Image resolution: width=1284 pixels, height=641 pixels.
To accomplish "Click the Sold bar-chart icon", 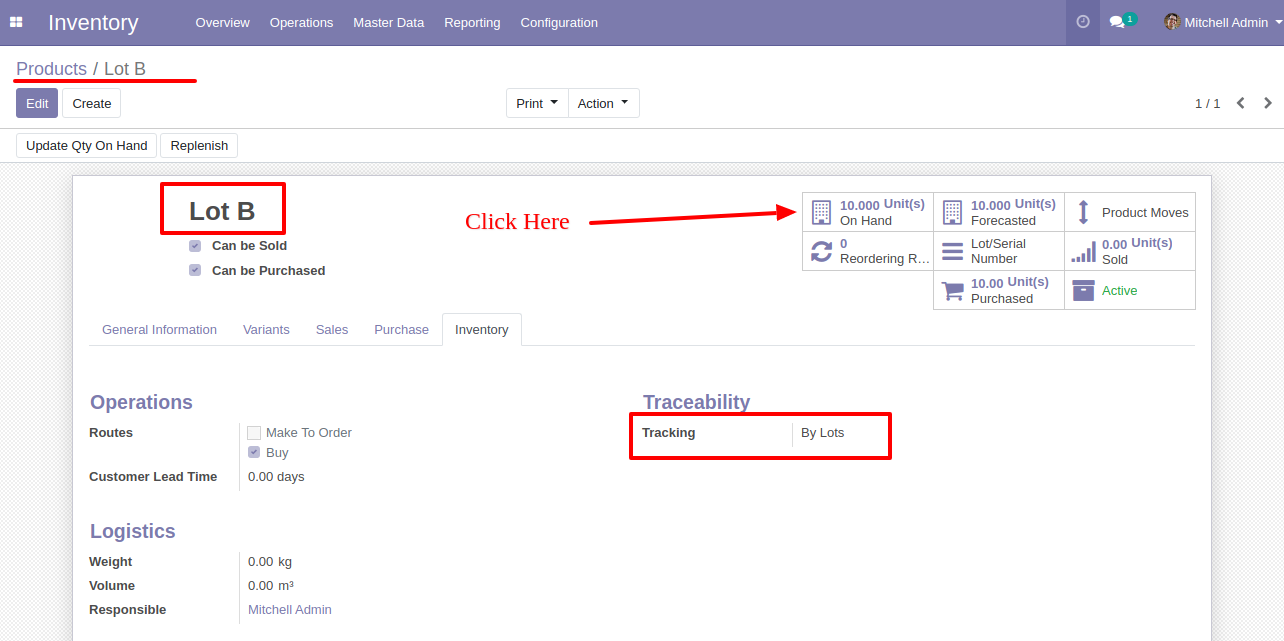I will pyautogui.click(x=1084, y=251).
